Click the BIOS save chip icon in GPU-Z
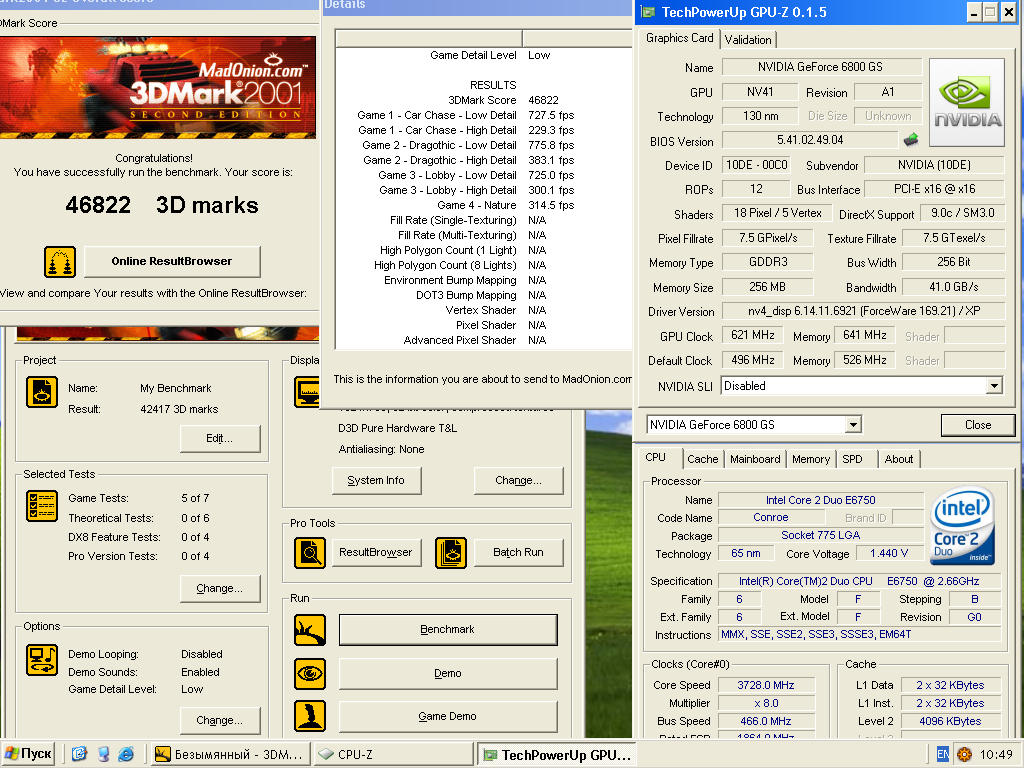 click(x=911, y=139)
